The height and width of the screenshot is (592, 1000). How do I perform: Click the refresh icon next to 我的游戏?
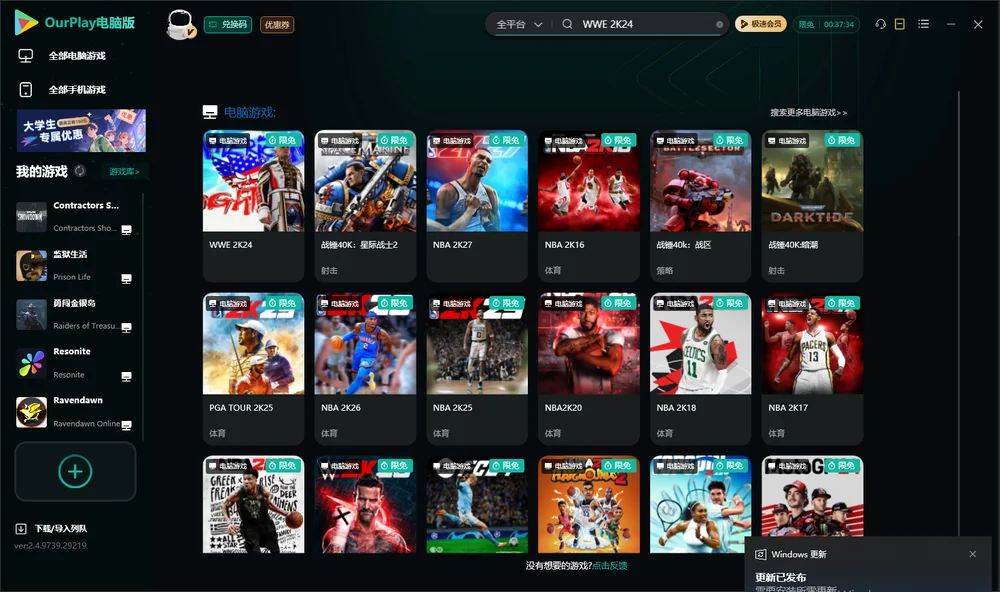pyautogui.click(x=80, y=171)
